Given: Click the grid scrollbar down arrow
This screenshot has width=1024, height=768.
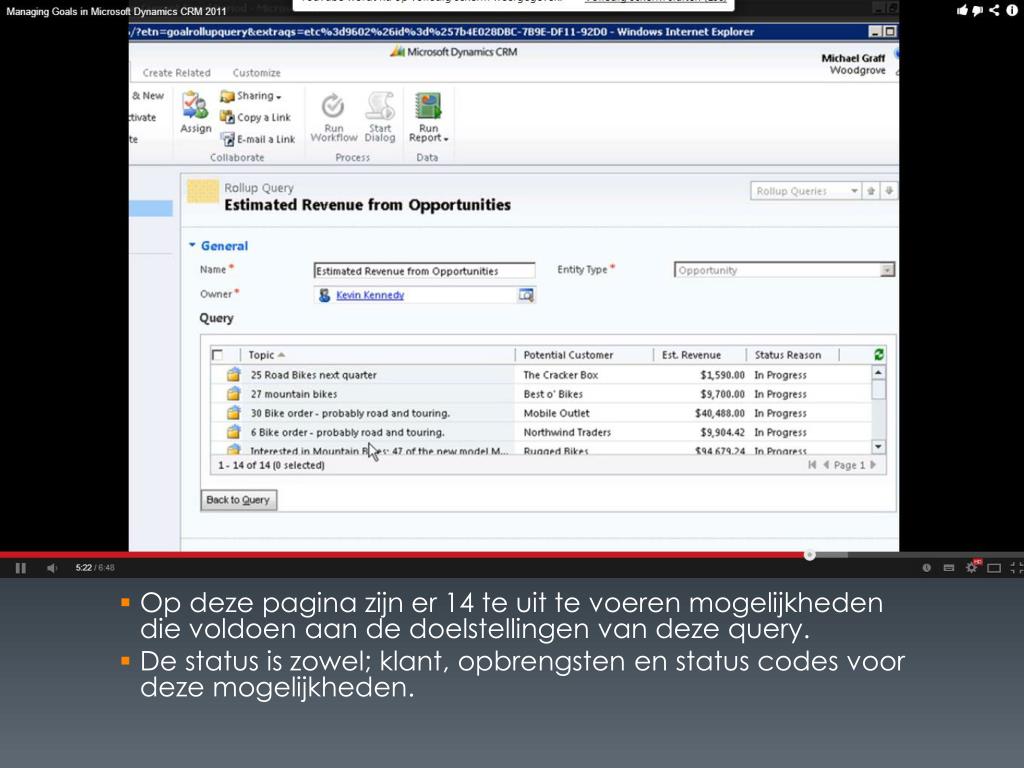Looking at the screenshot, I should tap(878, 447).
